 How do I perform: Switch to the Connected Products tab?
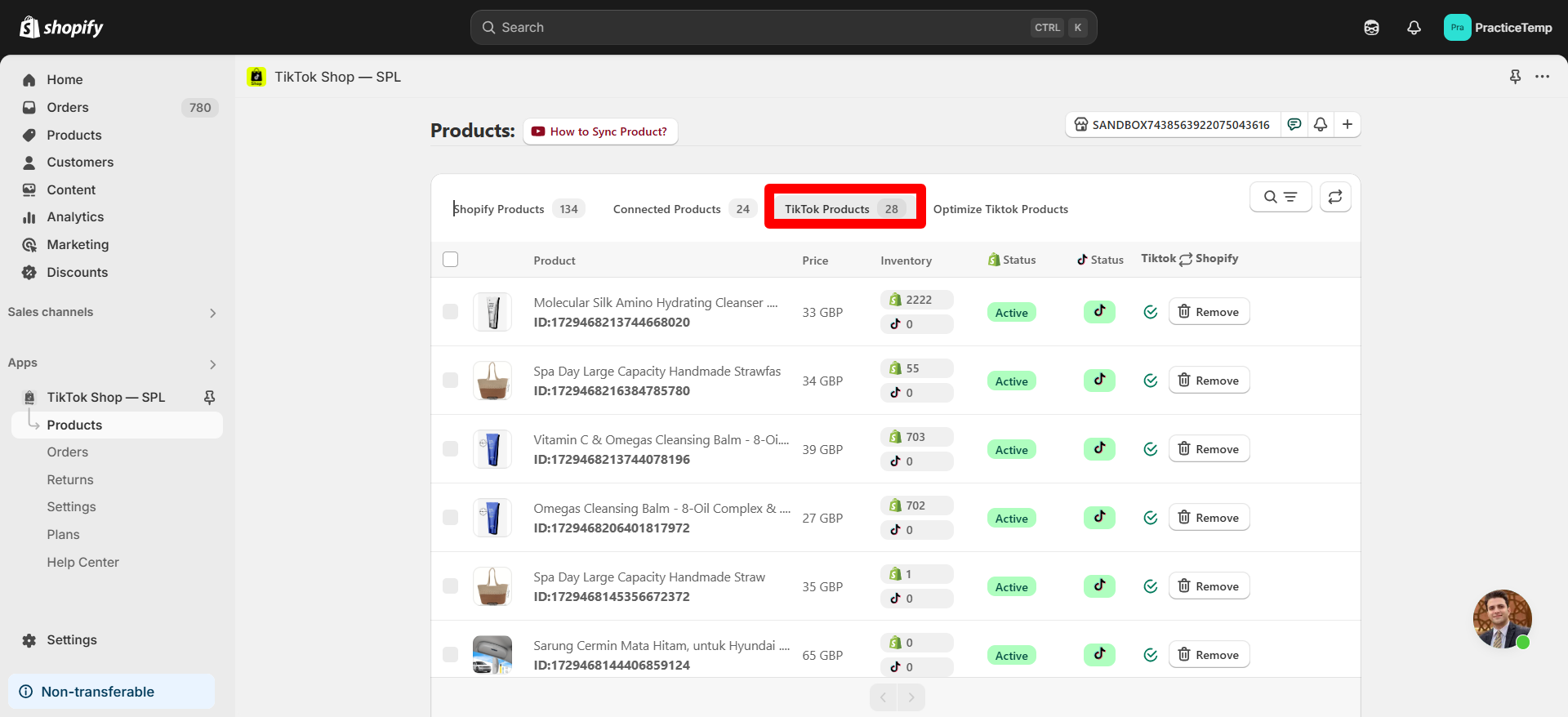click(x=684, y=209)
